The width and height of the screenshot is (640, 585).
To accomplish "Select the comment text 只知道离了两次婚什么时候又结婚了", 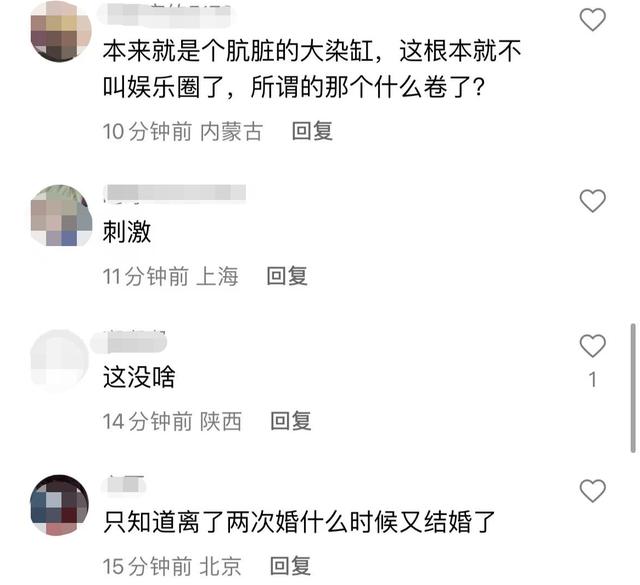I will (x=299, y=522).
